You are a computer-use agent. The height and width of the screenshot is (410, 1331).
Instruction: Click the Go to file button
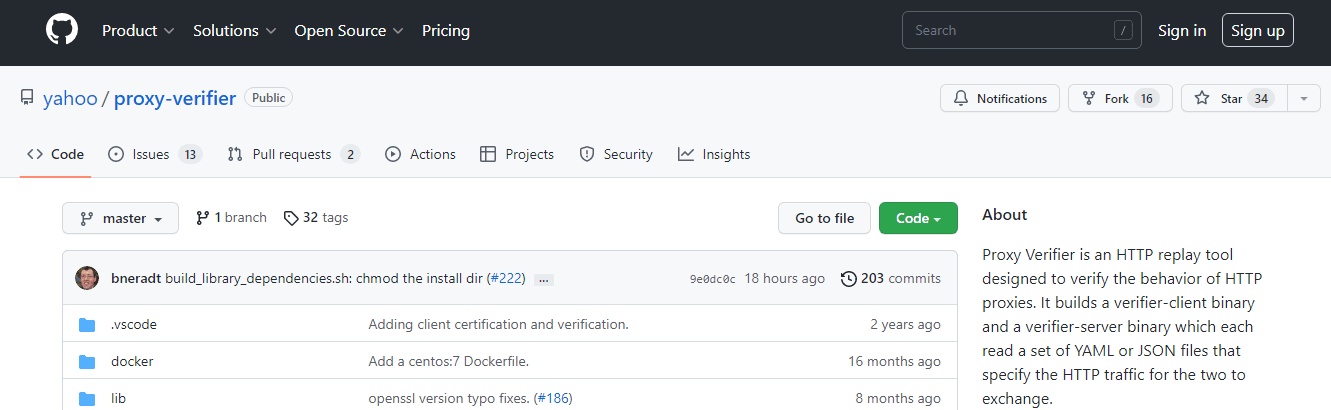coord(824,218)
